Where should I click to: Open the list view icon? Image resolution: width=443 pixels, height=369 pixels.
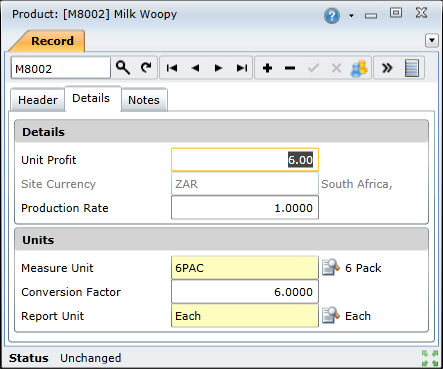[x=412, y=68]
